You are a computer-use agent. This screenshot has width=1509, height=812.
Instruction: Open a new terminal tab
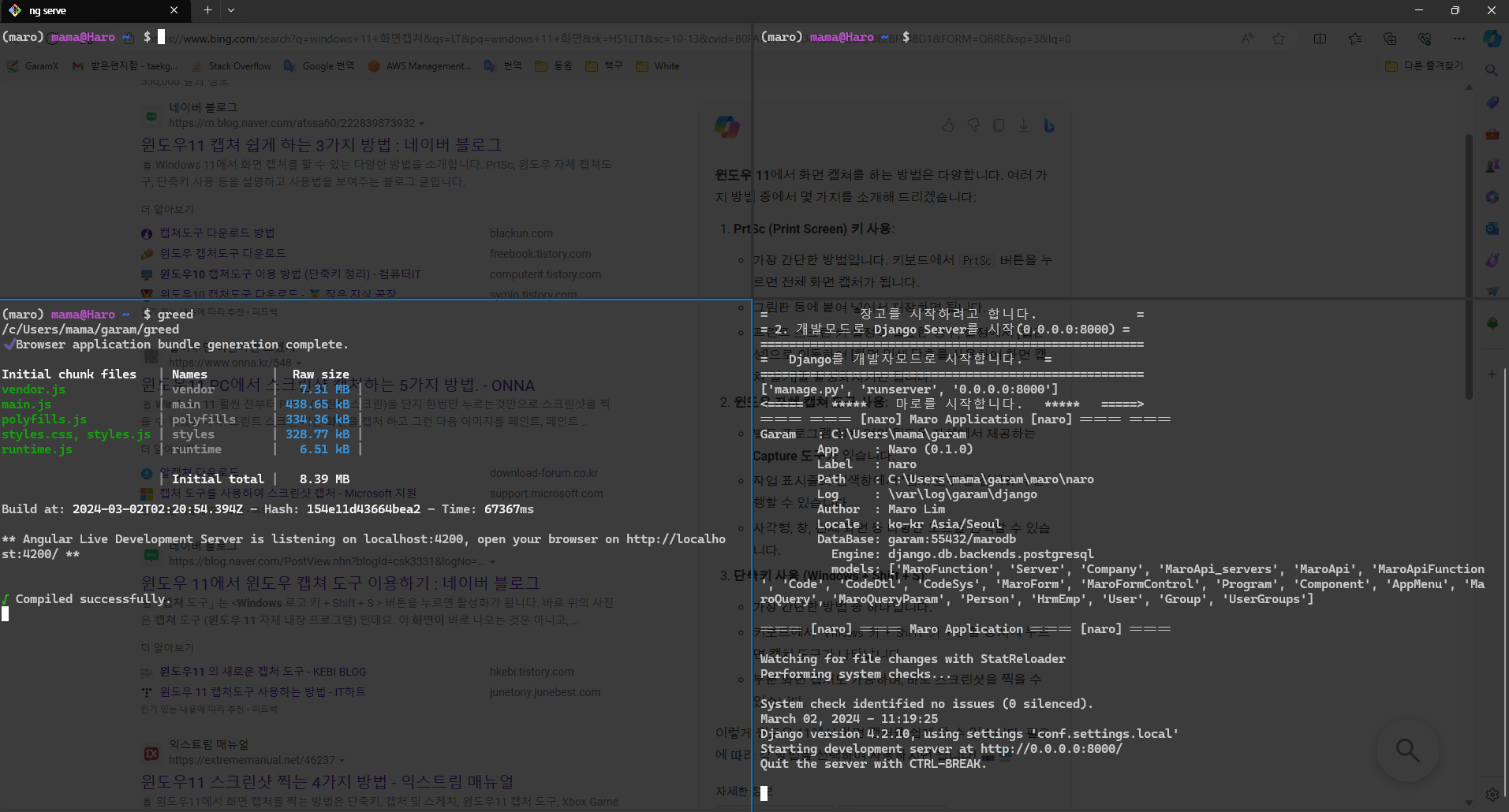point(207,10)
